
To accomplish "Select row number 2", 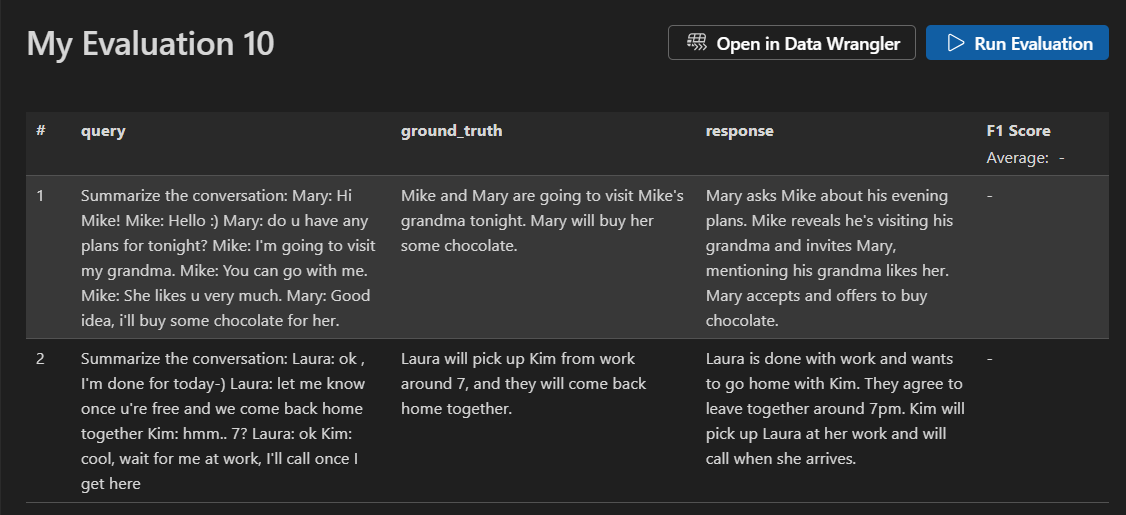I will [40, 359].
